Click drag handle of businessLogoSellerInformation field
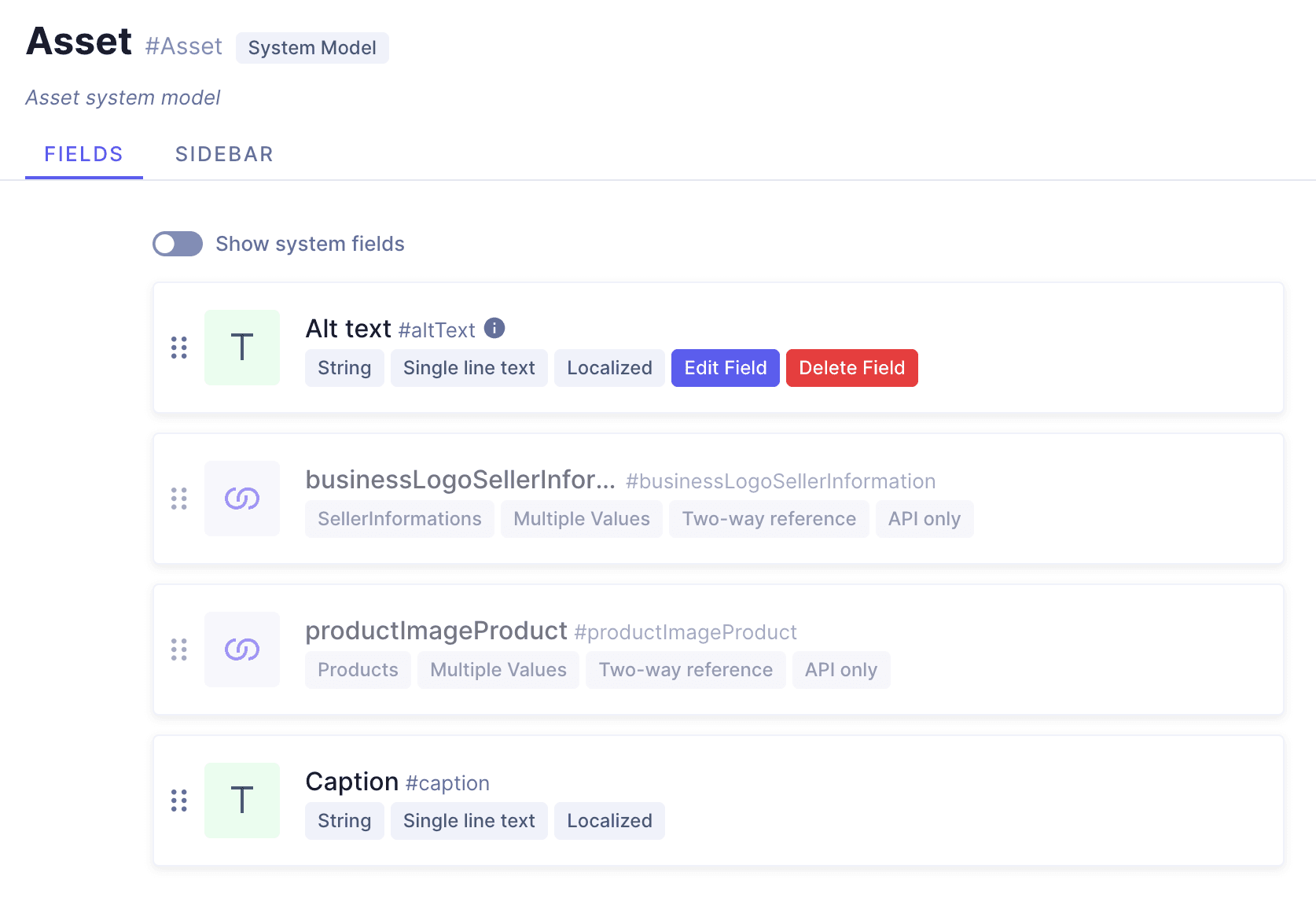1316x898 pixels. 179,499
